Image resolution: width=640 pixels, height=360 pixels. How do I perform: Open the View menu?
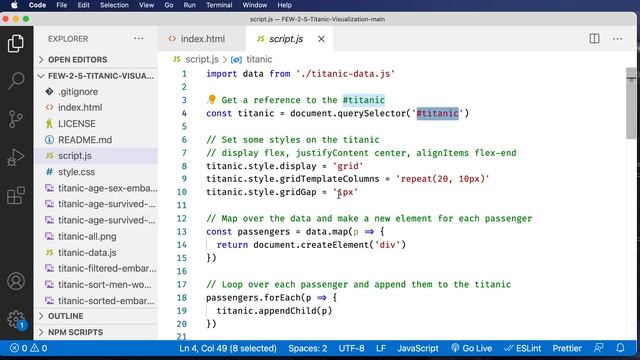coord(146,5)
